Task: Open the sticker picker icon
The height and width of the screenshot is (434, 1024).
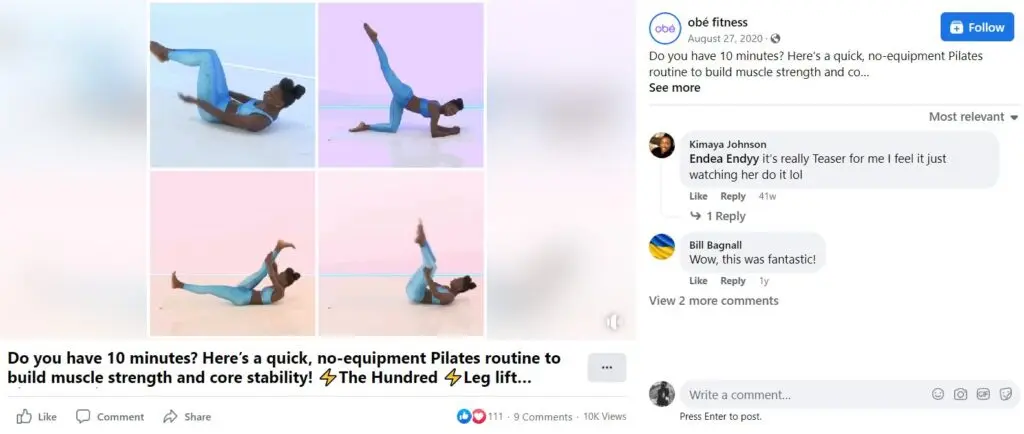Action: click(x=1006, y=394)
